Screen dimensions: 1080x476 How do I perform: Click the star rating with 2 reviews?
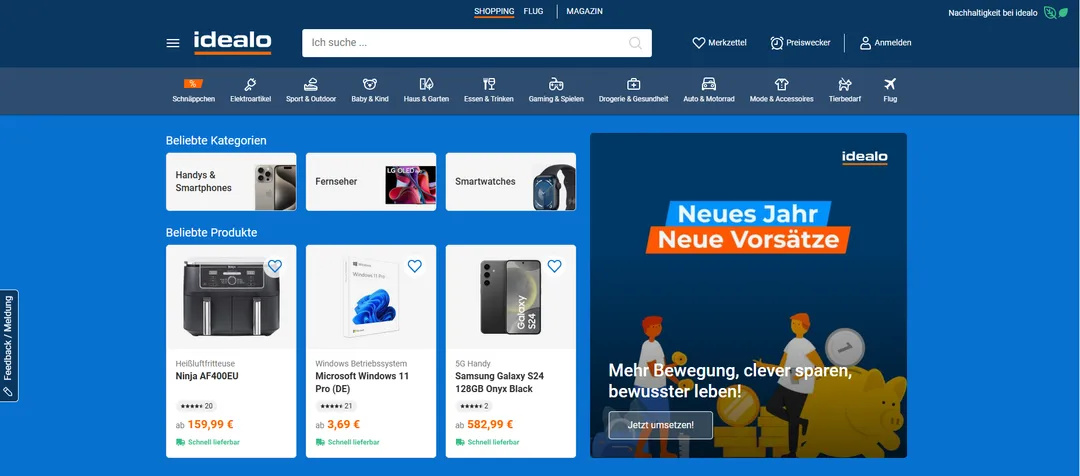click(474, 406)
